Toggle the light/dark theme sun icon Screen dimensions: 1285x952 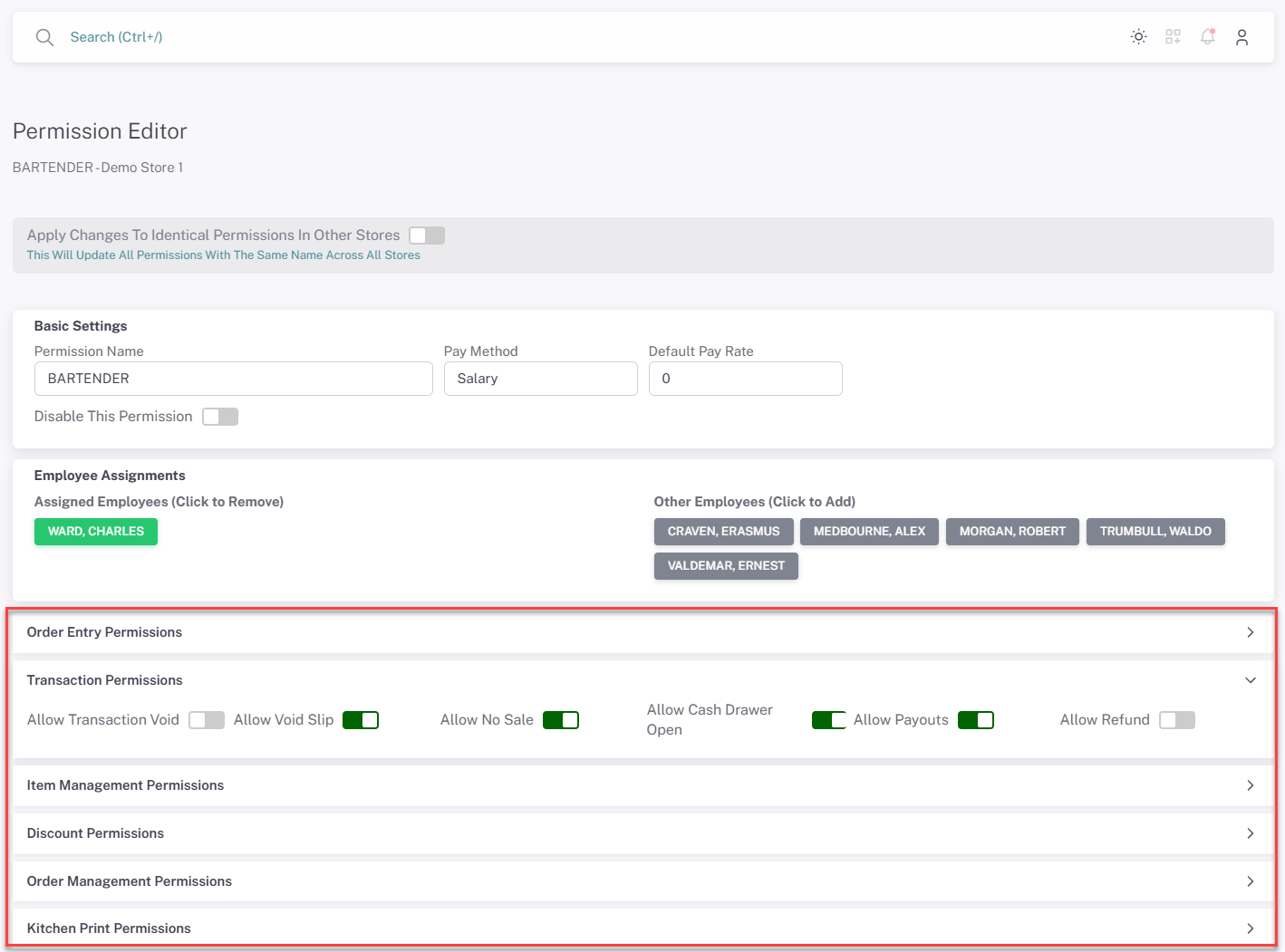point(1138,37)
